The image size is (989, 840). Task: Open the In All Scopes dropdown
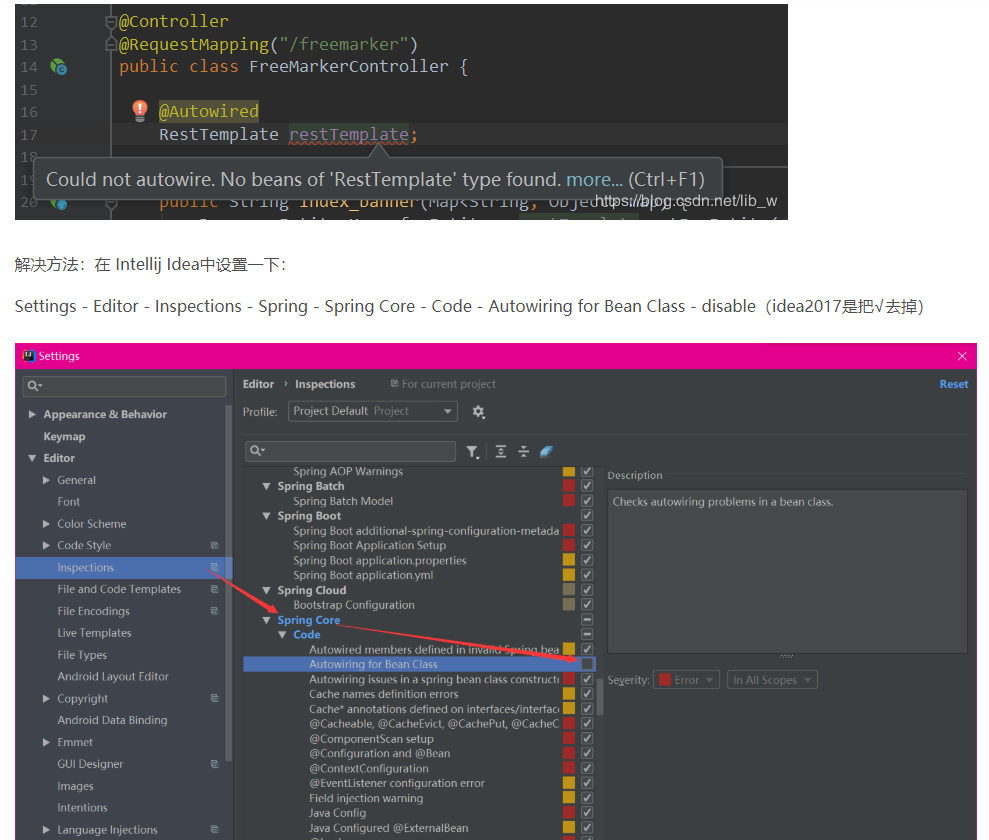click(771, 679)
